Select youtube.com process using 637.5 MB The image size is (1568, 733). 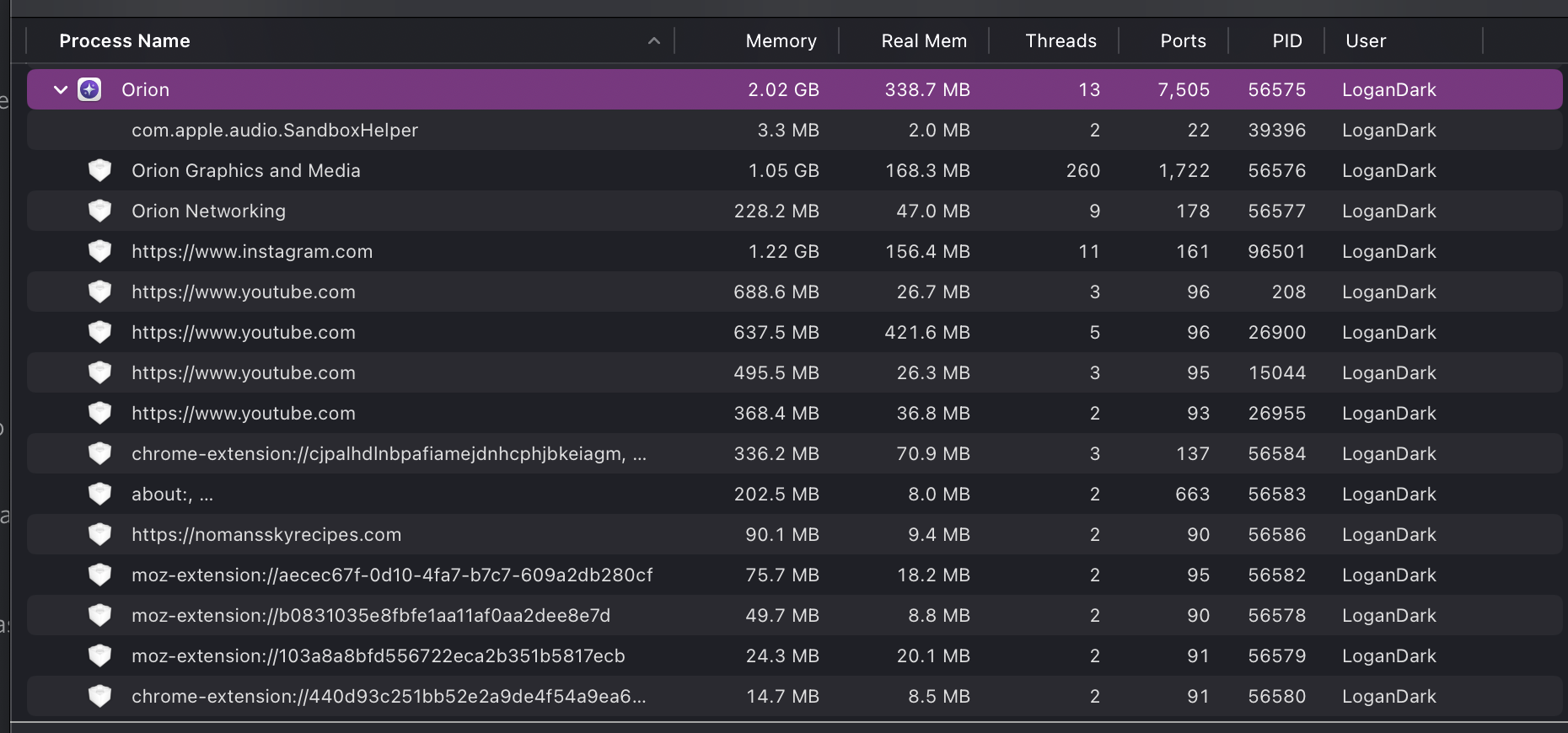[x=794, y=332]
